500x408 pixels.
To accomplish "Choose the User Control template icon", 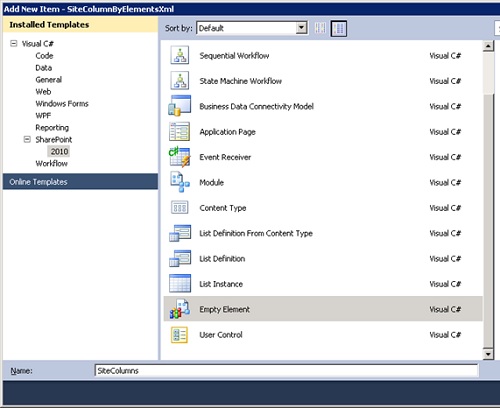I will 180,335.
